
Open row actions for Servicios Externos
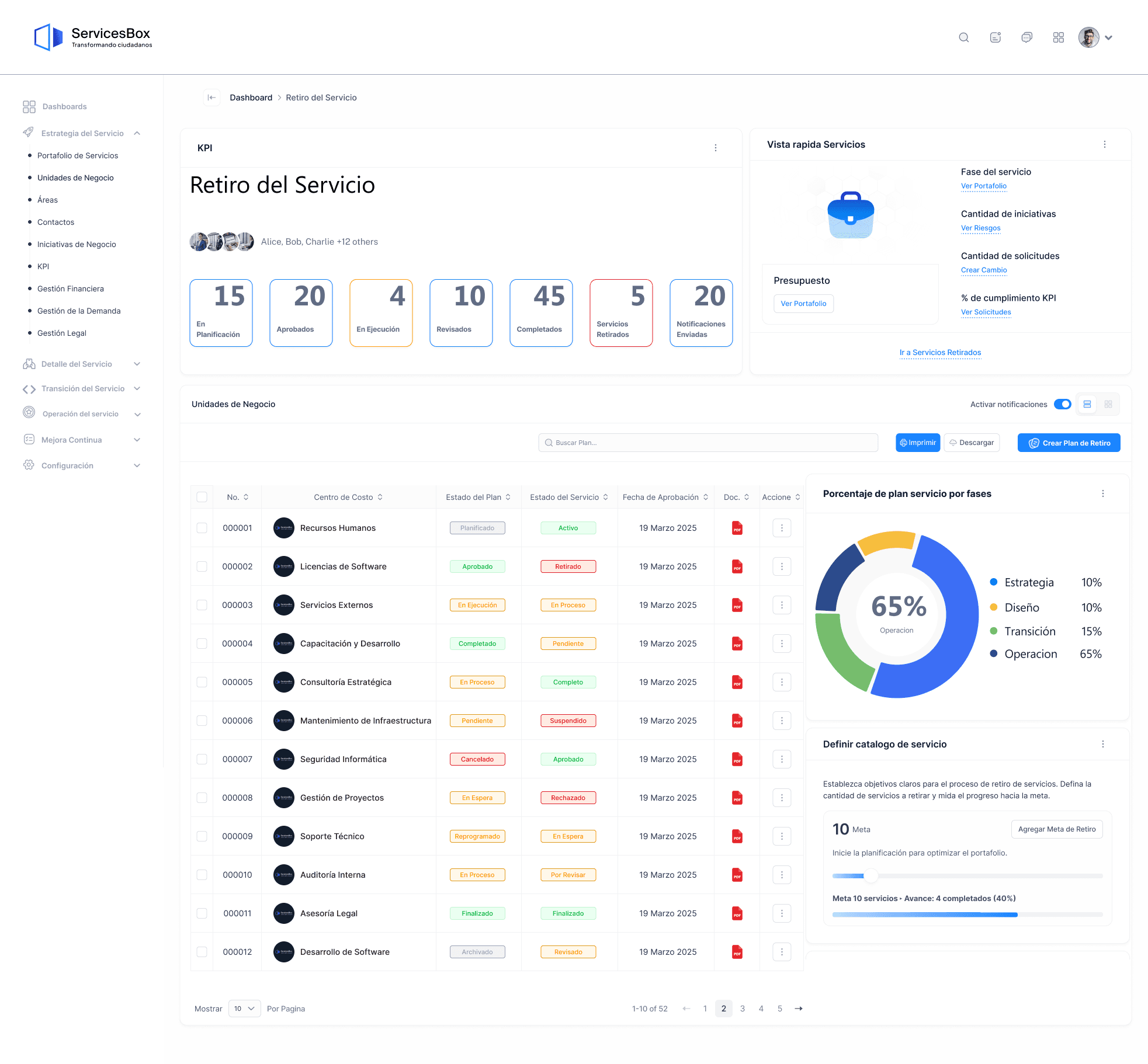782,605
